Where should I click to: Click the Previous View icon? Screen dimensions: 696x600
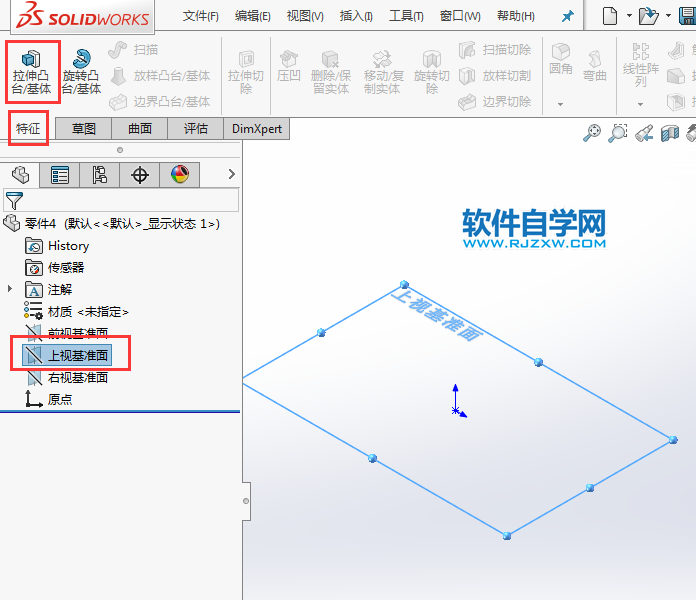pyautogui.click(x=644, y=133)
